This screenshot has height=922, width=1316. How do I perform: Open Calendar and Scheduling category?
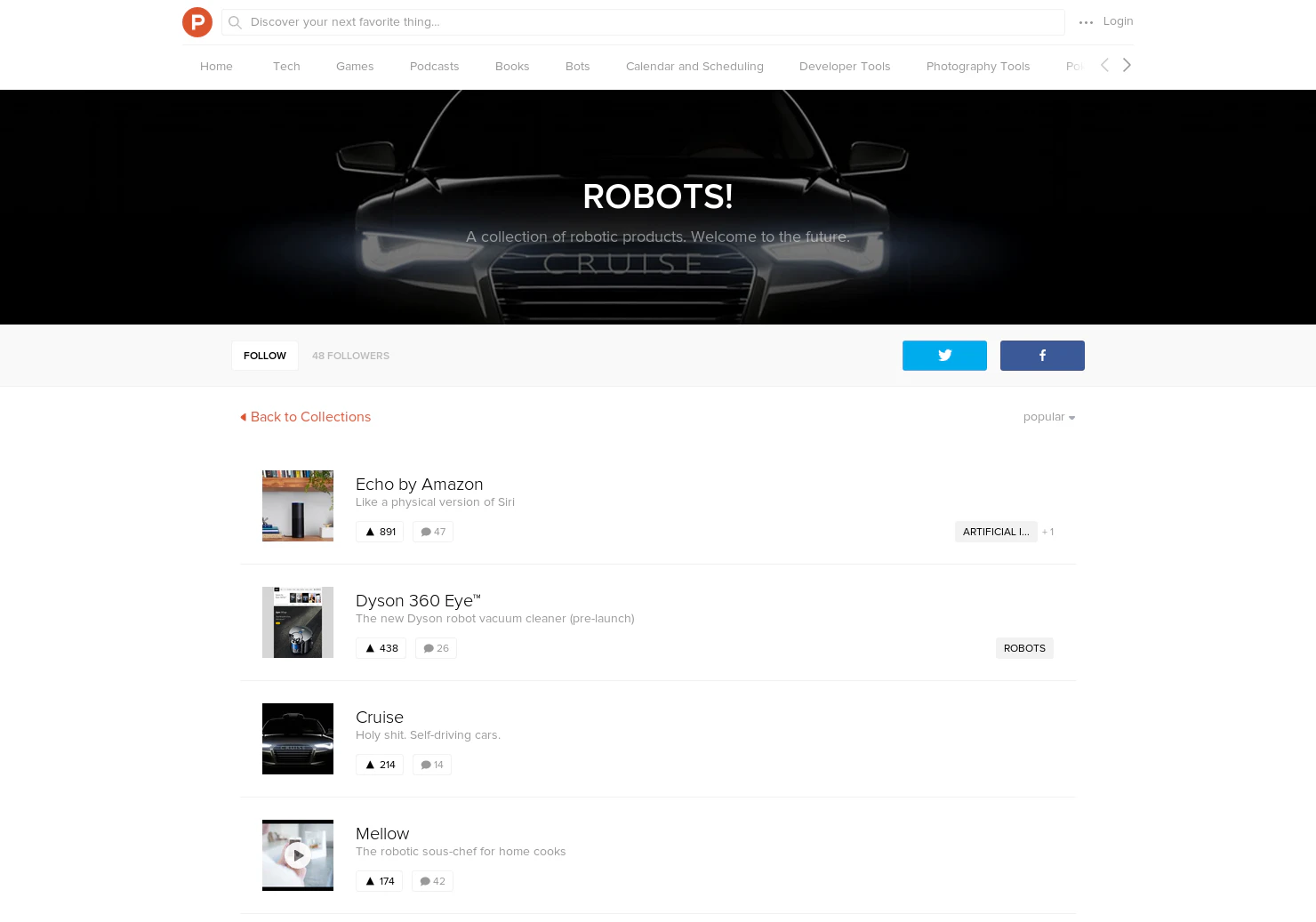[694, 67]
